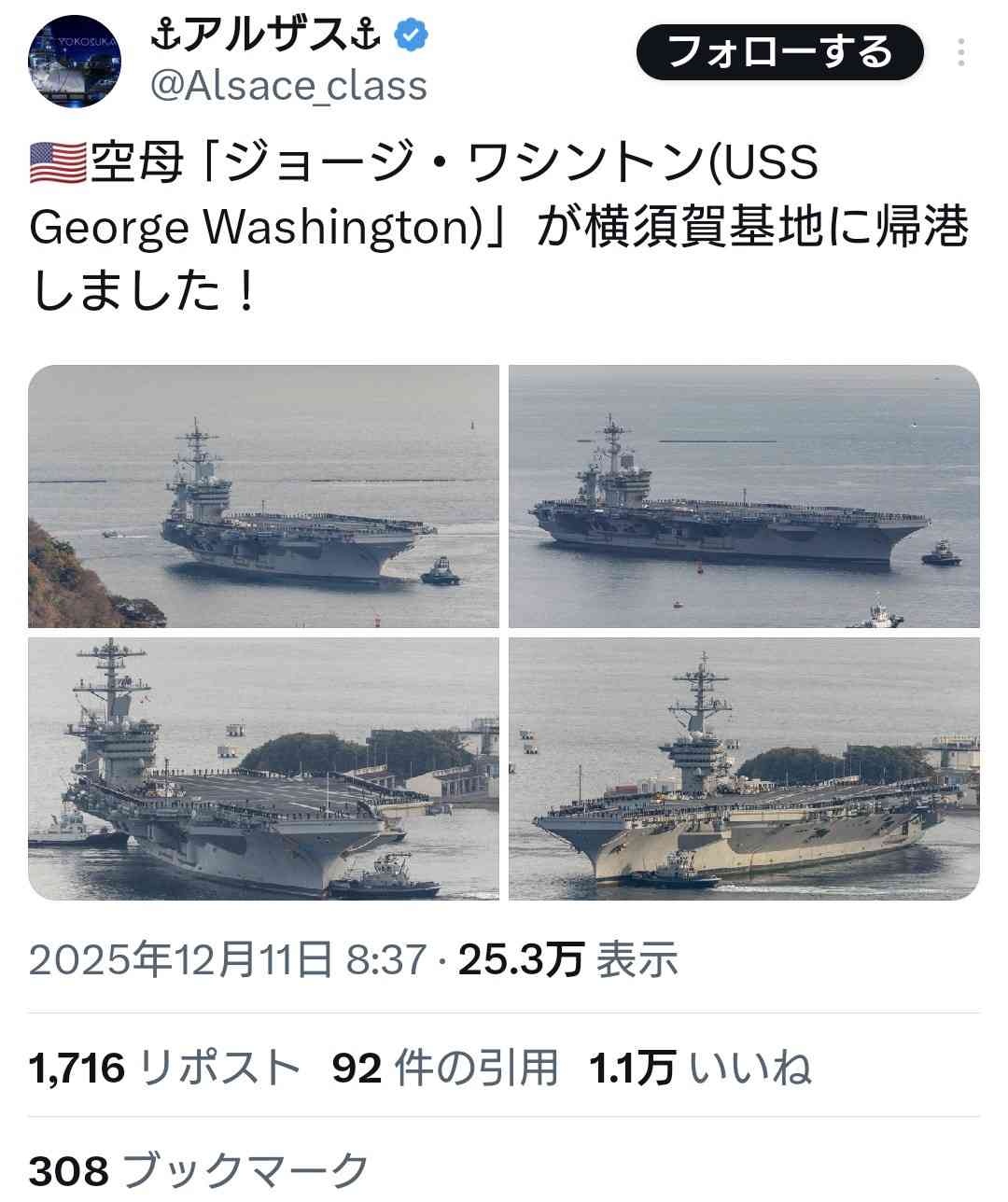Image resolution: width=1008 pixels, height=1202 pixels.
Task: Click the tweet text about USS George Washington
Action: coord(499,228)
